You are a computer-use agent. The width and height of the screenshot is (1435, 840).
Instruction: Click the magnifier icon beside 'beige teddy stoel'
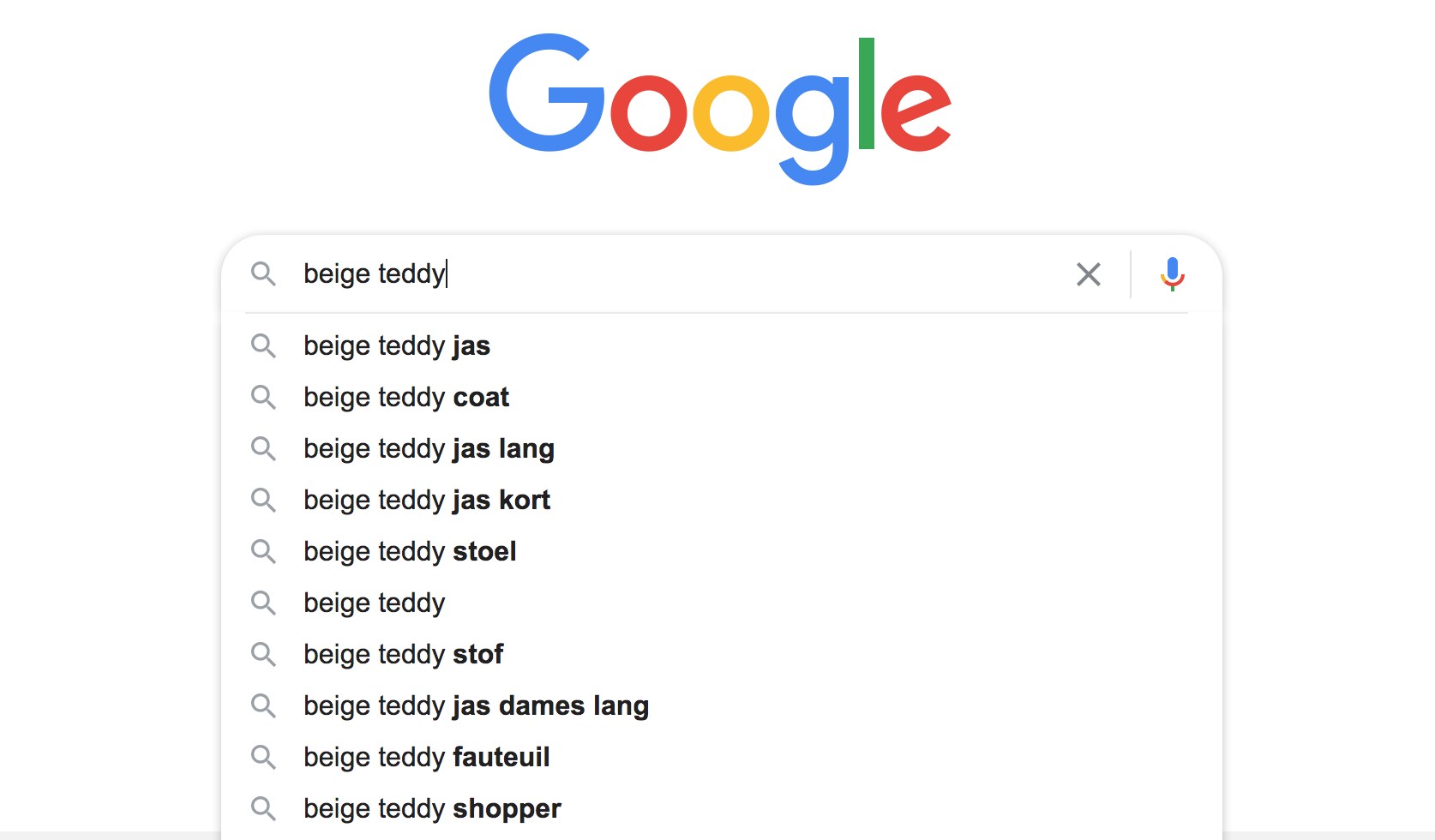click(263, 552)
